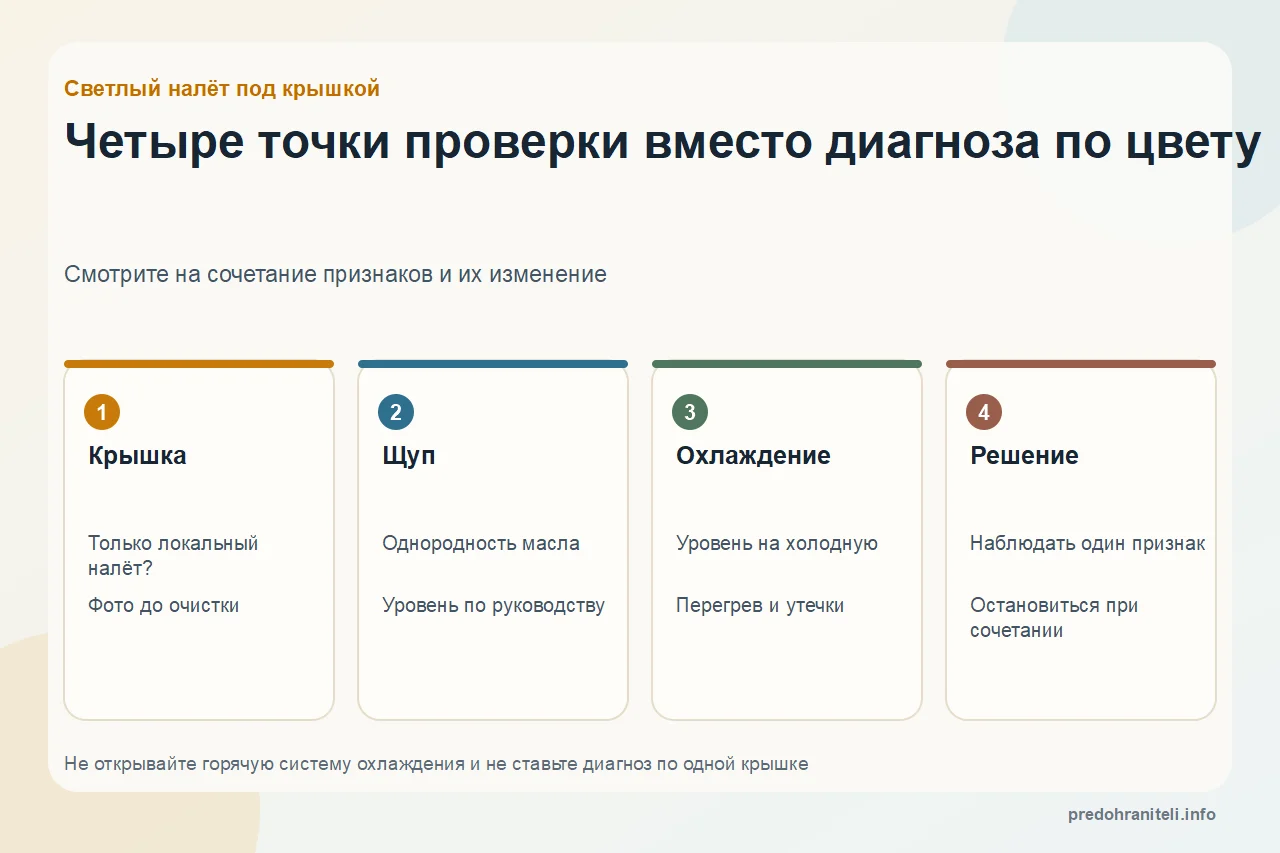The image size is (1280, 853).
Task: Open the predohraniteli.info site link
Action: click(1142, 814)
